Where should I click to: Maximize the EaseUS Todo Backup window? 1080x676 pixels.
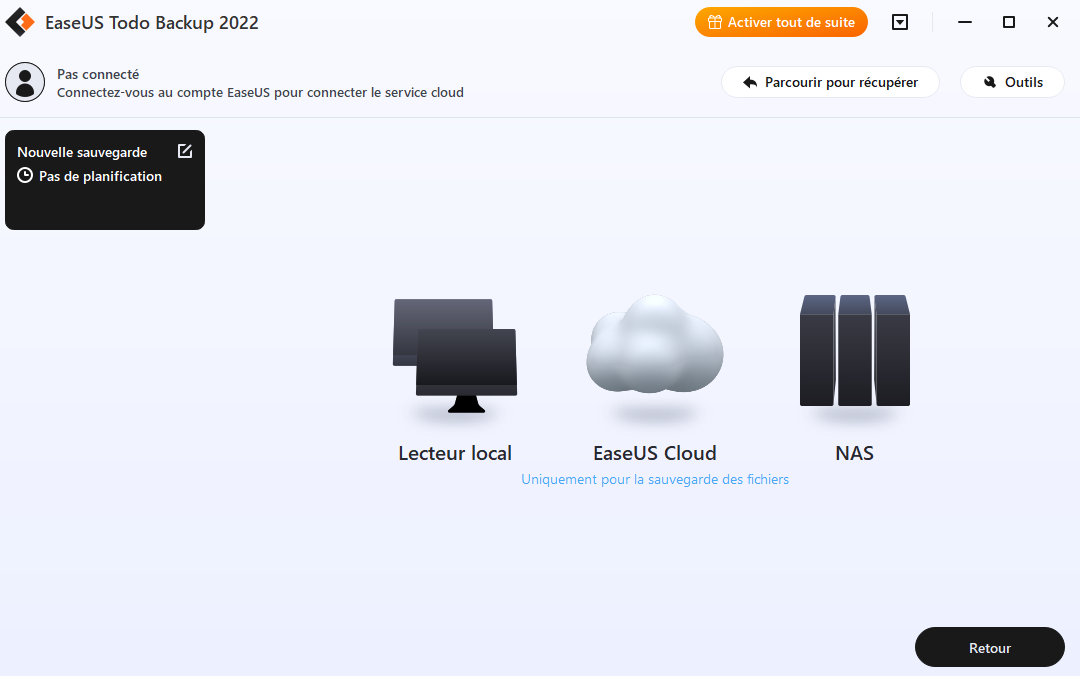[1008, 22]
